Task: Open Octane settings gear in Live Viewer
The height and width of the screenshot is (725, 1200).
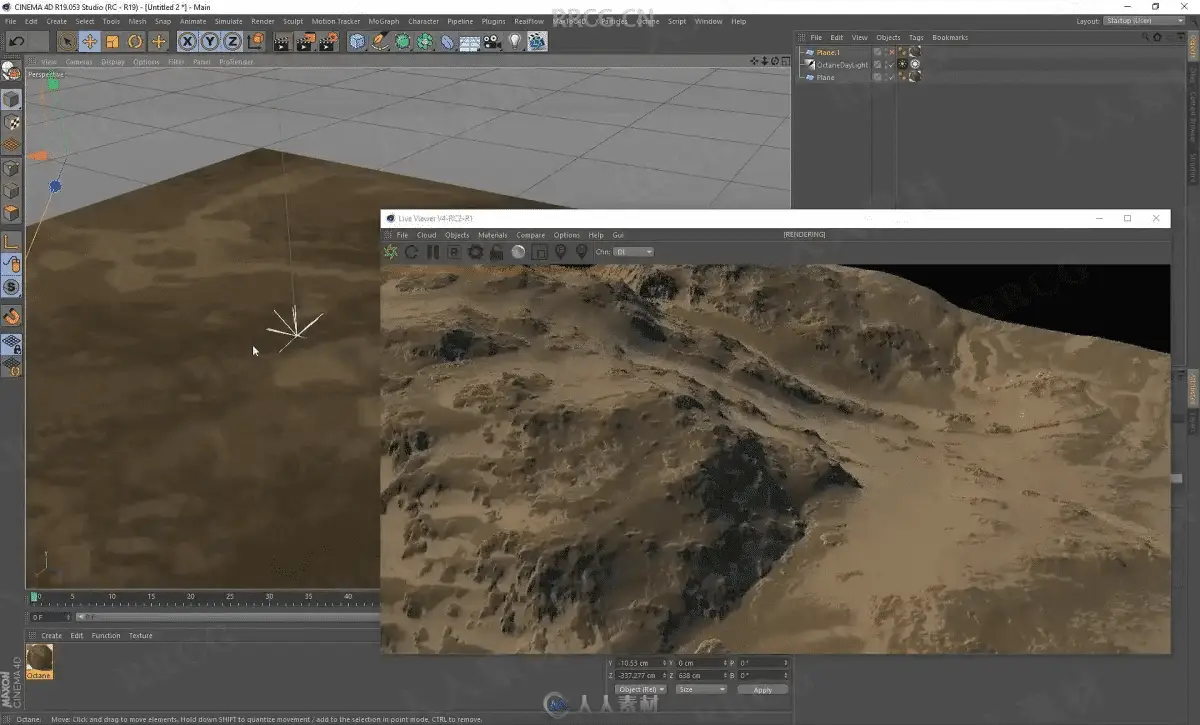Action: pyautogui.click(x=475, y=252)
